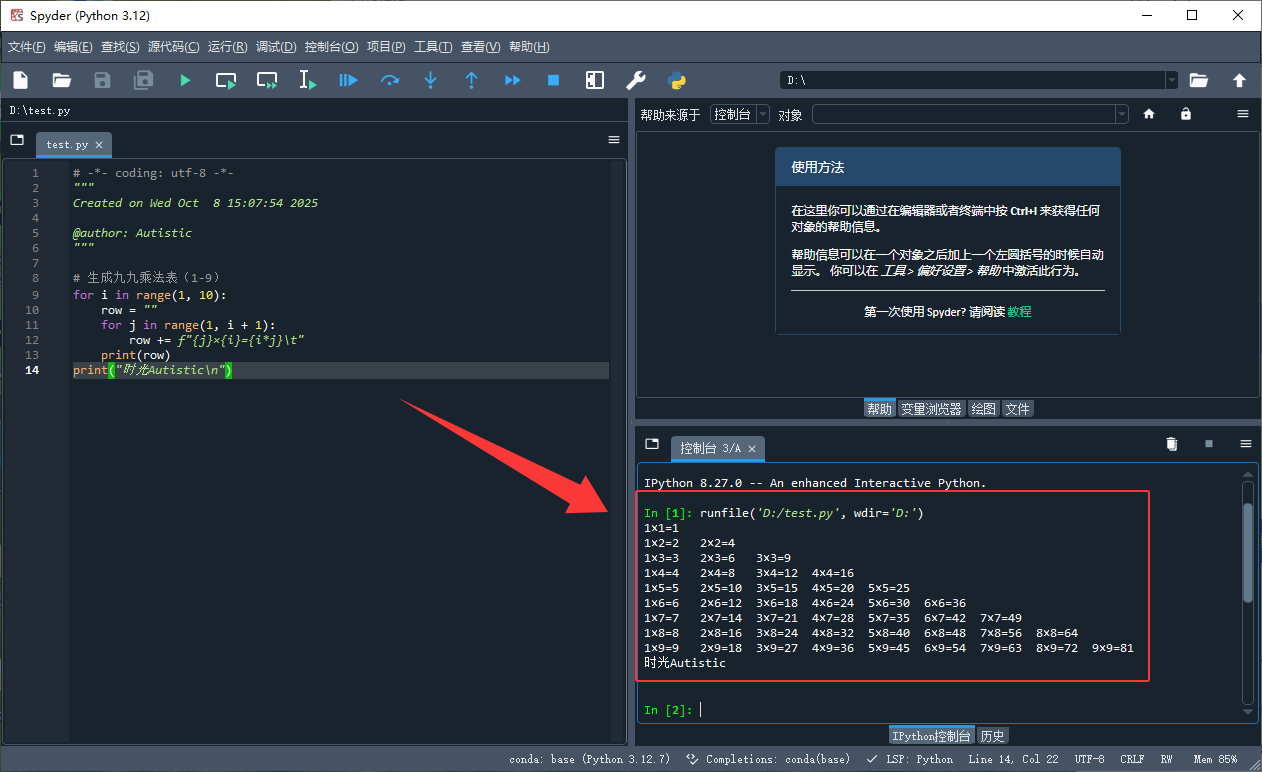
Task: Step into the current function
Action: click(430, 80)
